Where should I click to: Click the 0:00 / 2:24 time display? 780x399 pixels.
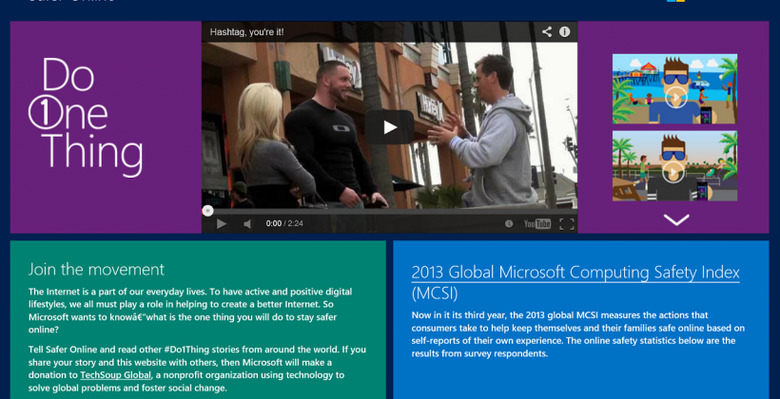tap(285, 224)
